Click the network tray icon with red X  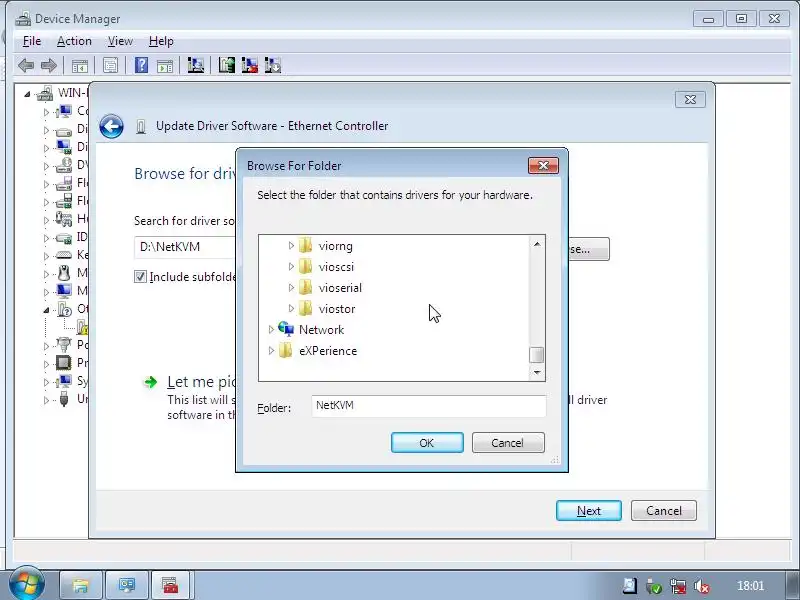pyautogui.click(x=678, y=587)
